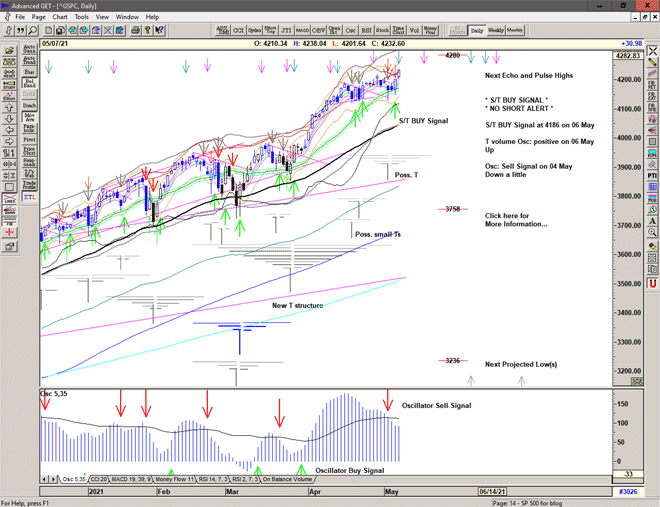
Task: Open the Pivot study in left panel
Action: coord(29,137)
